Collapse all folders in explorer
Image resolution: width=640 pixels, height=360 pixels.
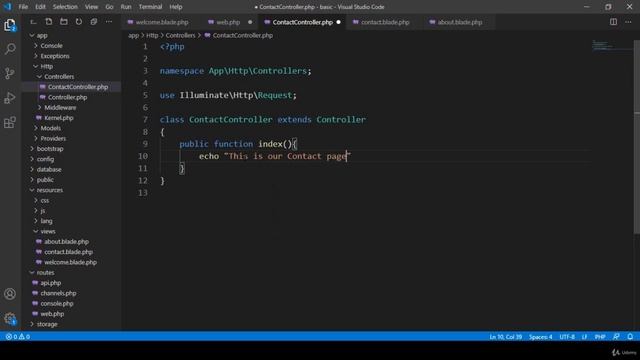coord(94,22)
